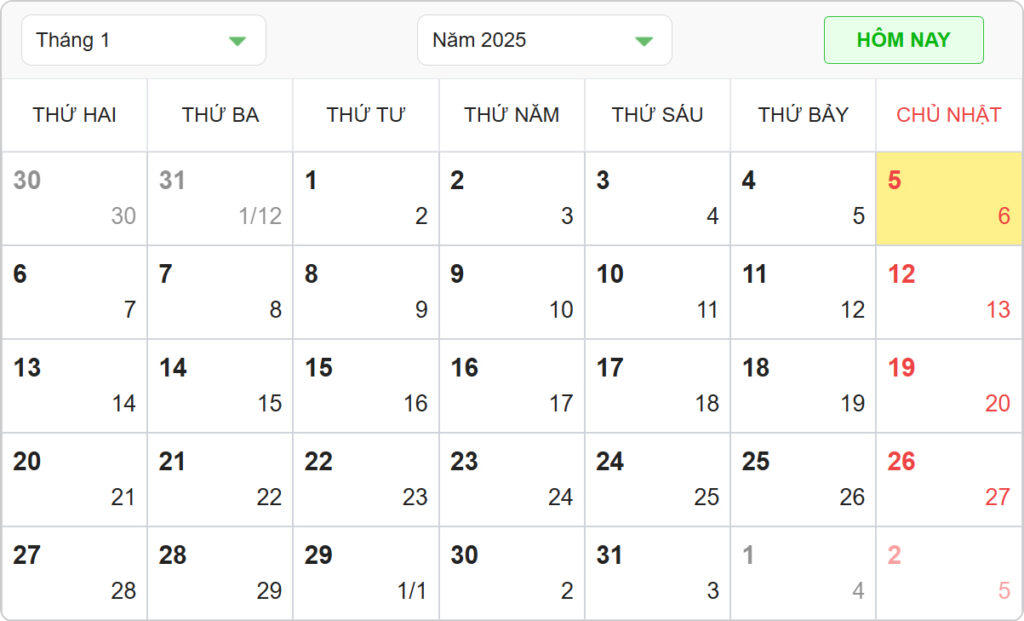Select January 1 in the calendar
1024x621 pixels.
point(366,198)
